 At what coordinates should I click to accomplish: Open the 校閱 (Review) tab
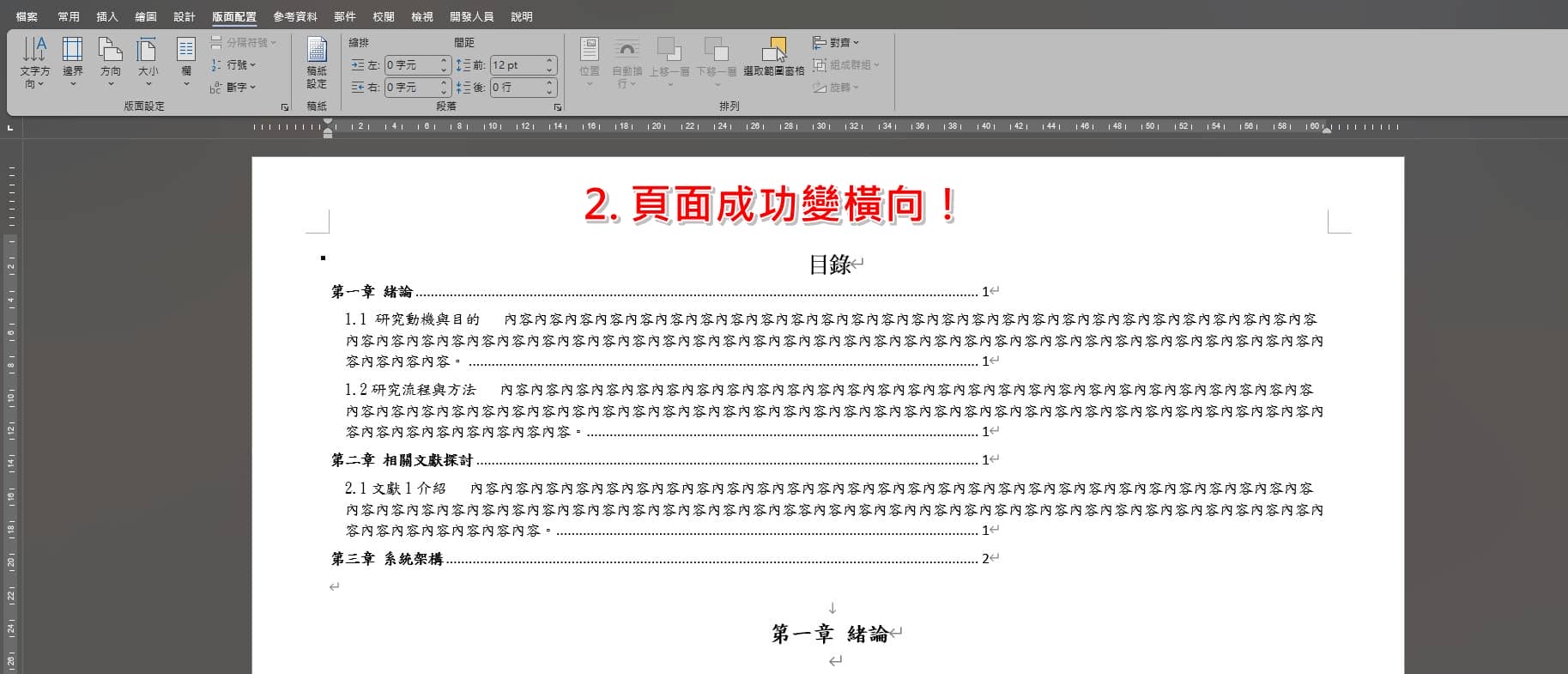tap(384, 16)
